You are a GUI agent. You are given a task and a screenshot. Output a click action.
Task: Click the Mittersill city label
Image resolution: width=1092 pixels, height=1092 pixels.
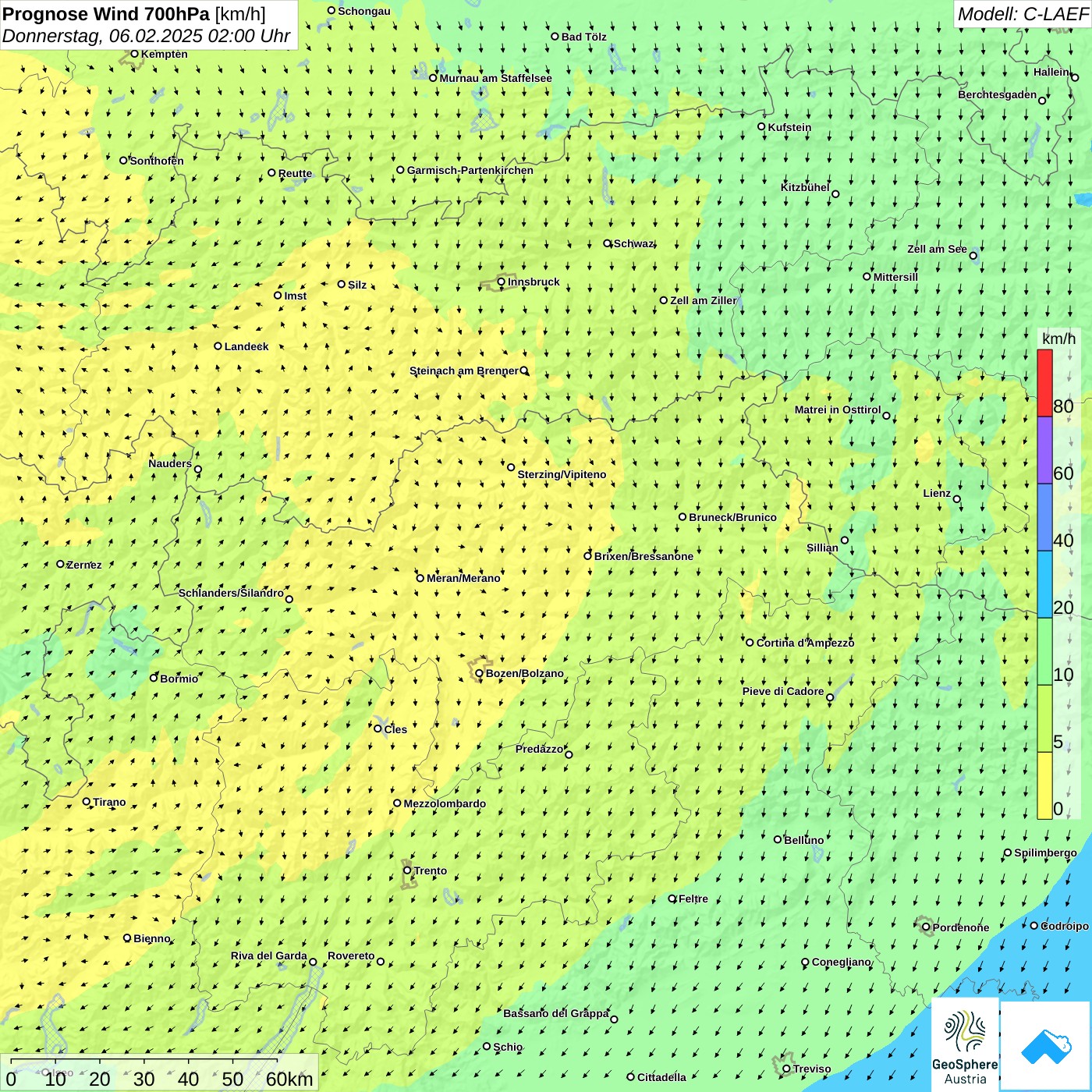coord(895,277)
